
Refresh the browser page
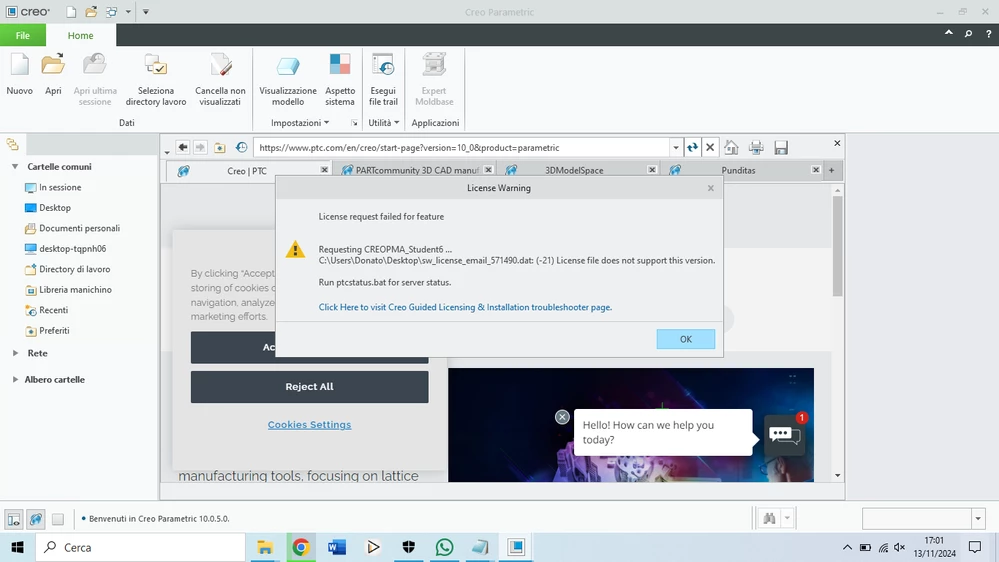[x=693, y=147]
